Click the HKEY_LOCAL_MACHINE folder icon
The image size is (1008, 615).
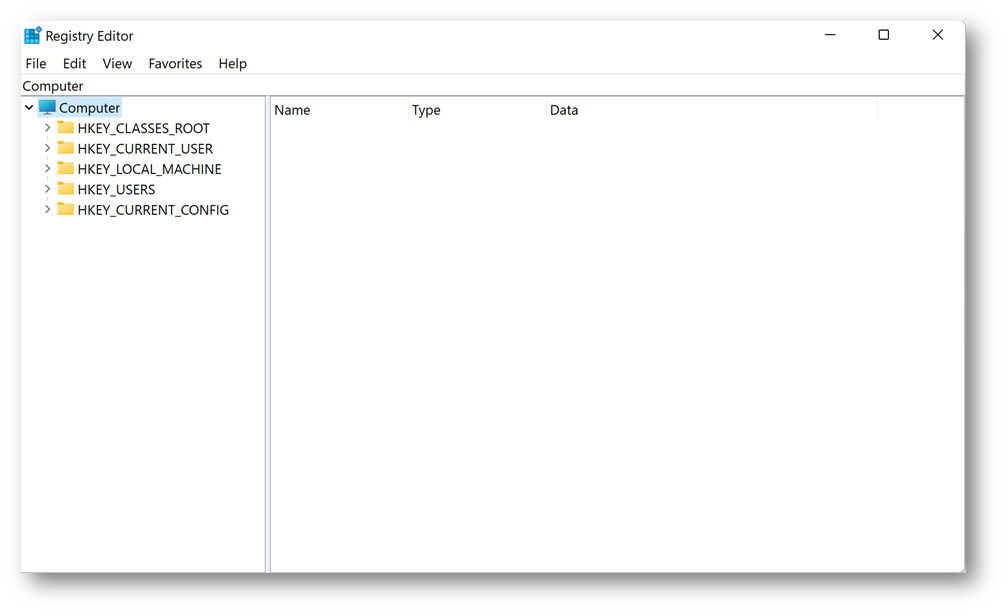click(66, 169)
